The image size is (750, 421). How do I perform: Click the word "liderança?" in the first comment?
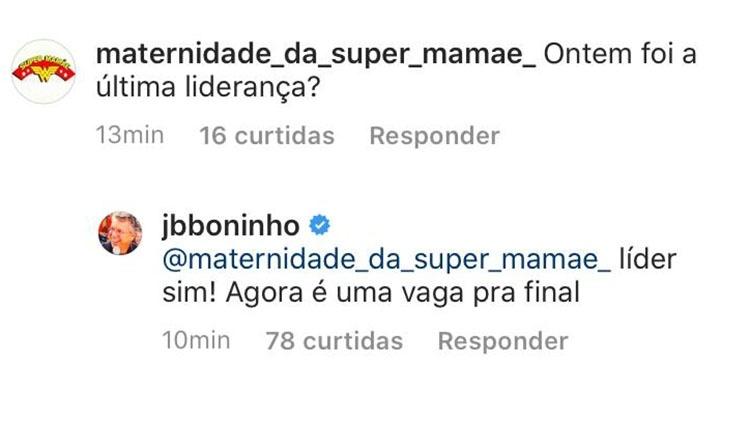[x=254, y=91]
